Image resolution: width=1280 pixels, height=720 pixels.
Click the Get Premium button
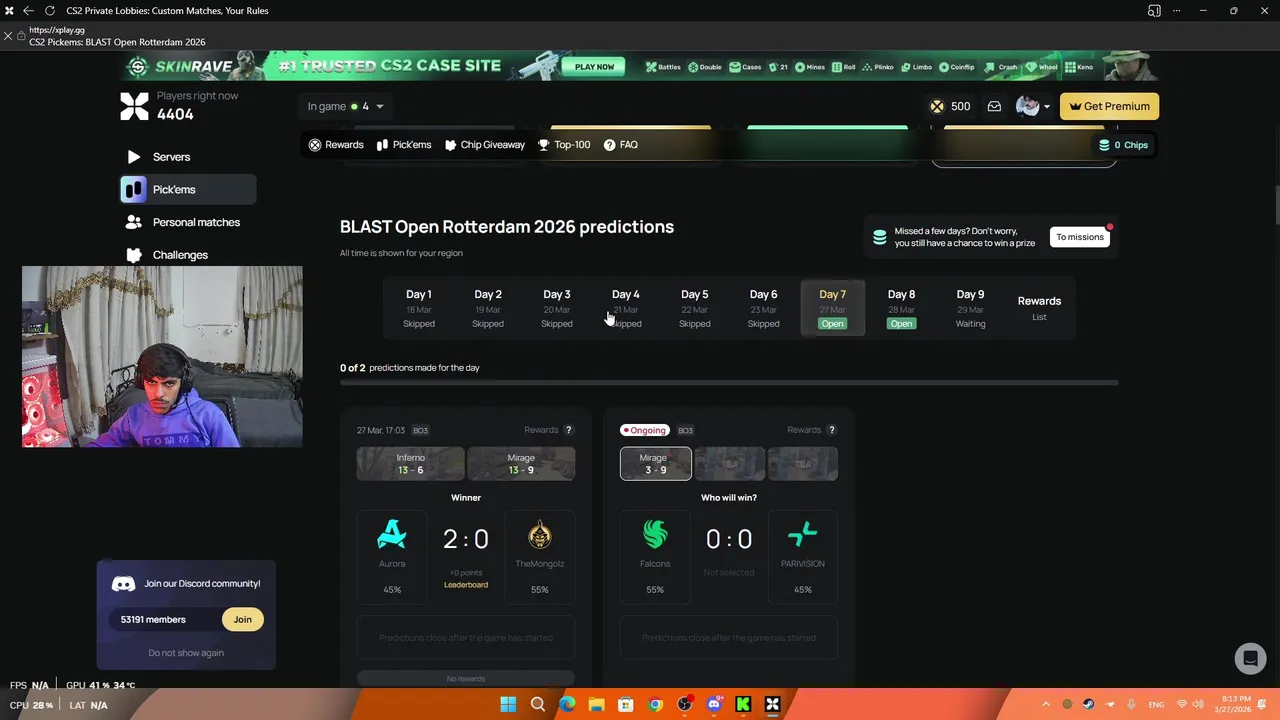pos(1109,106)
